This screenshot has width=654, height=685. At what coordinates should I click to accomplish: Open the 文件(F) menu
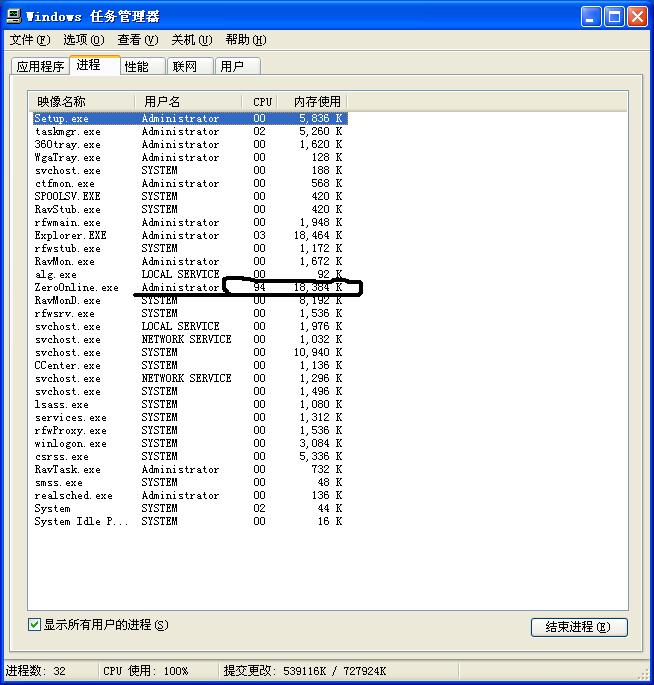30,40
